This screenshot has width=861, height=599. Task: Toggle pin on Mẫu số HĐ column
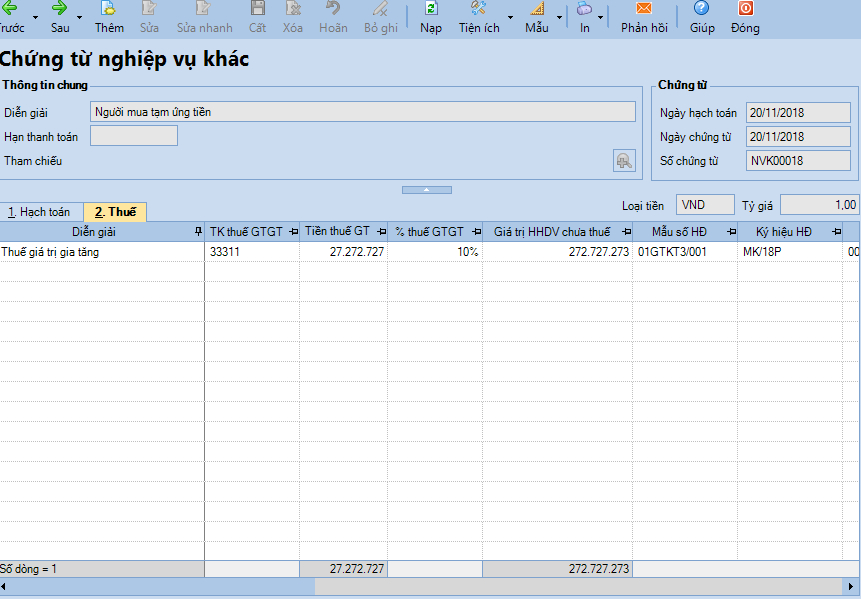tap(731, 232)
